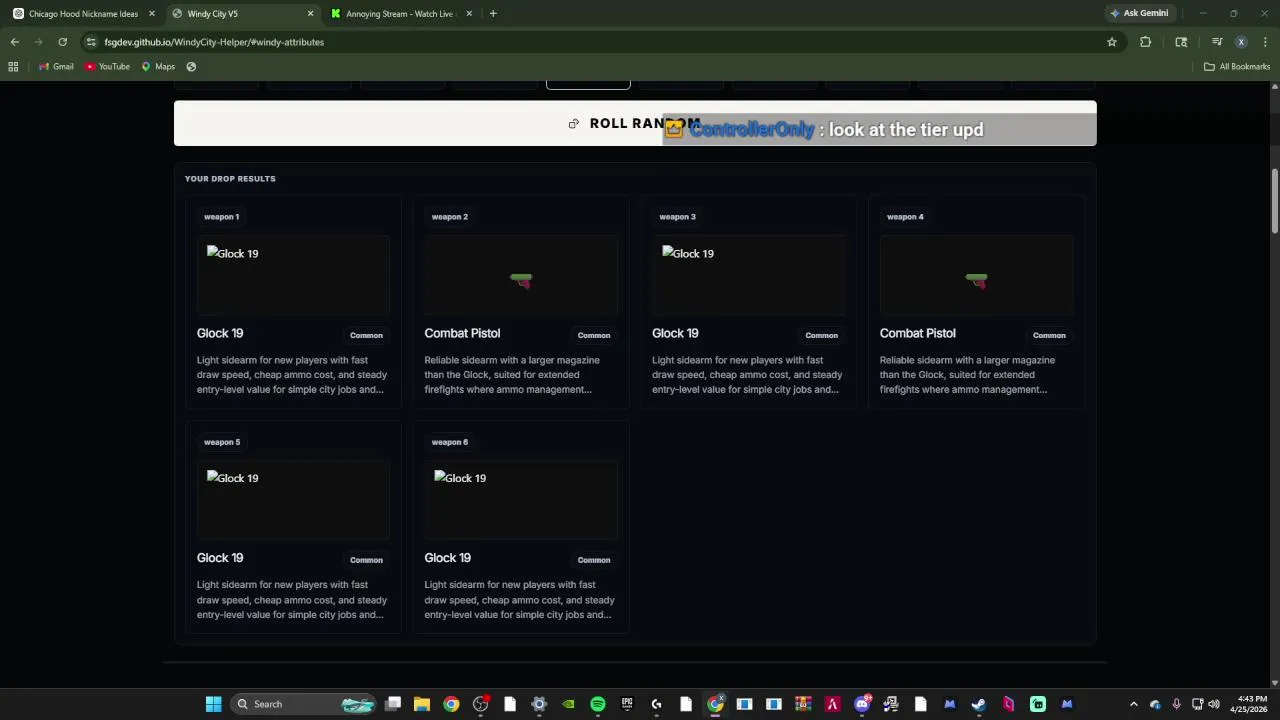Image resolution: width=1280 pixels, height=720 pixels.
Task: Open WinRAR from taskbar
Action: pos(802,704)
